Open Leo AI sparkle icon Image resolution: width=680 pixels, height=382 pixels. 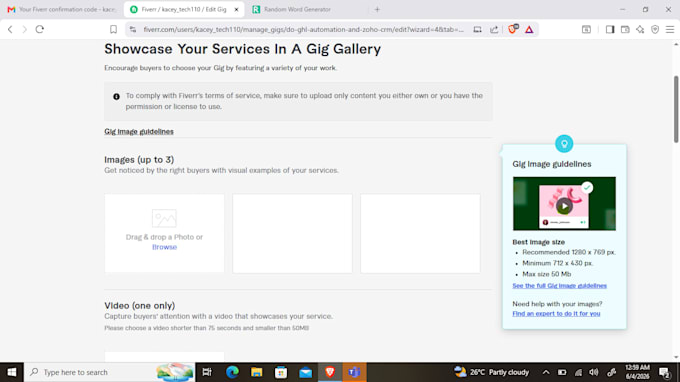pos(640,29)
